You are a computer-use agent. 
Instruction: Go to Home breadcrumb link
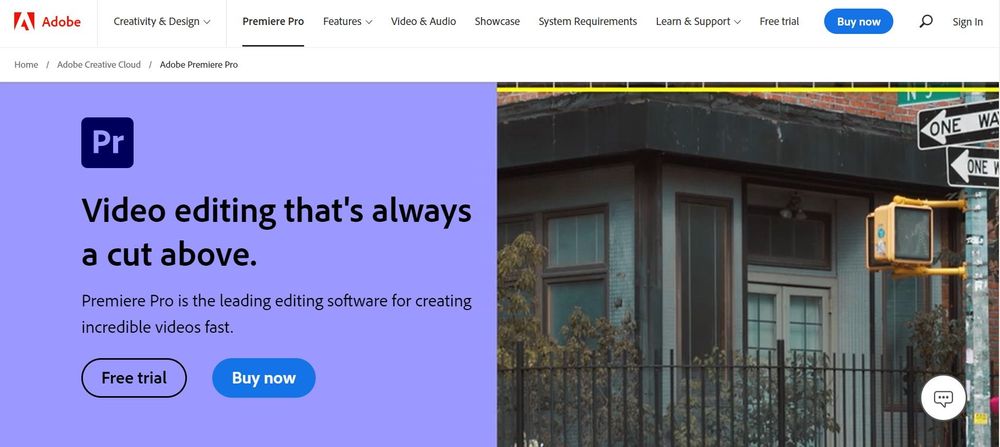click(26, 64)
